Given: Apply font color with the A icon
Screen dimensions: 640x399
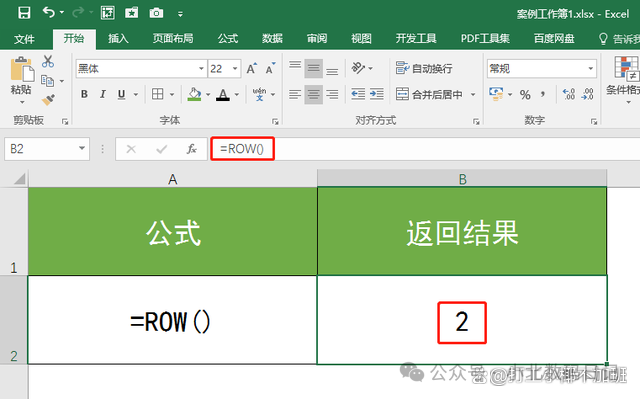Looking at the screenshot, I should pos(223,94).
